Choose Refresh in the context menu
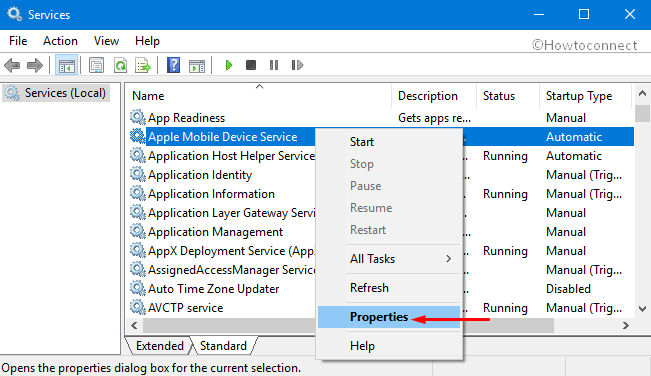The width and height of the screenshot is (651, 376). tap(390, 288)
